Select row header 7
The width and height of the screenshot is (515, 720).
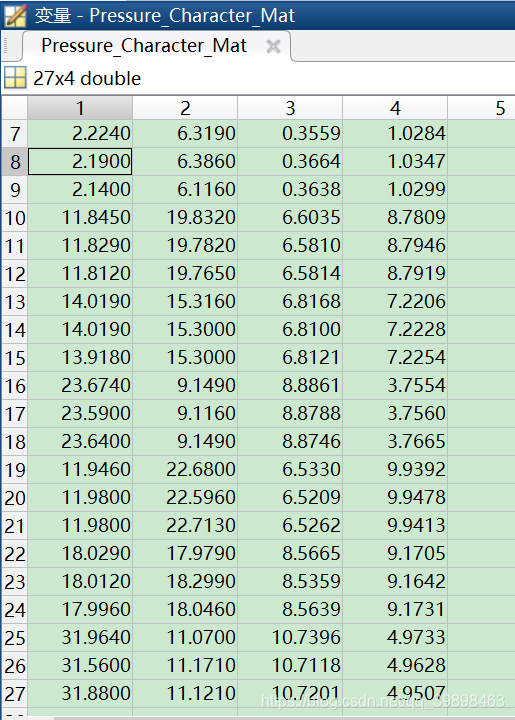pyautogui.click(x=15, y=134)
